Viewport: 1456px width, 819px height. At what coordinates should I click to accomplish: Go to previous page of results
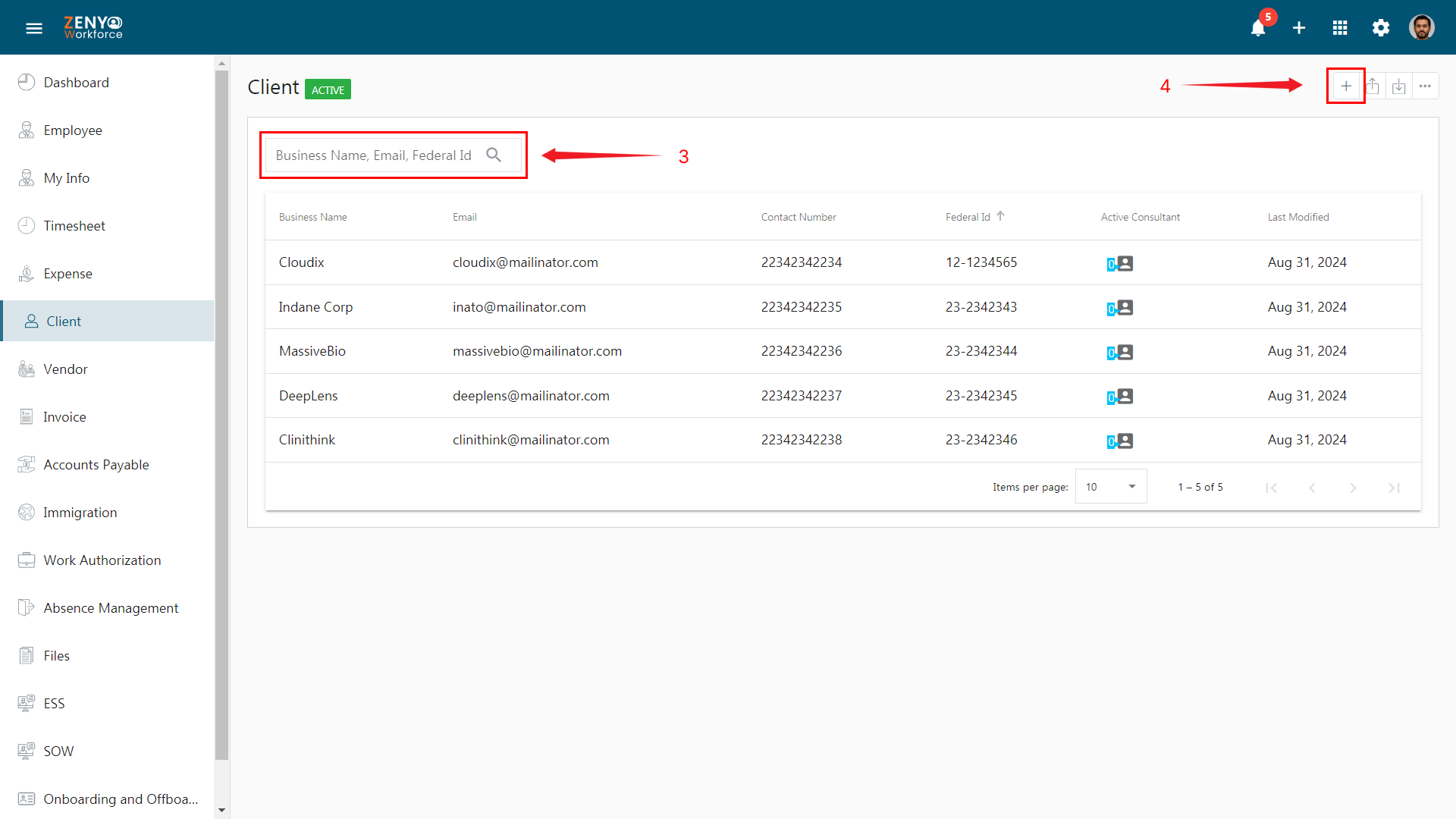click(1312, 488)
